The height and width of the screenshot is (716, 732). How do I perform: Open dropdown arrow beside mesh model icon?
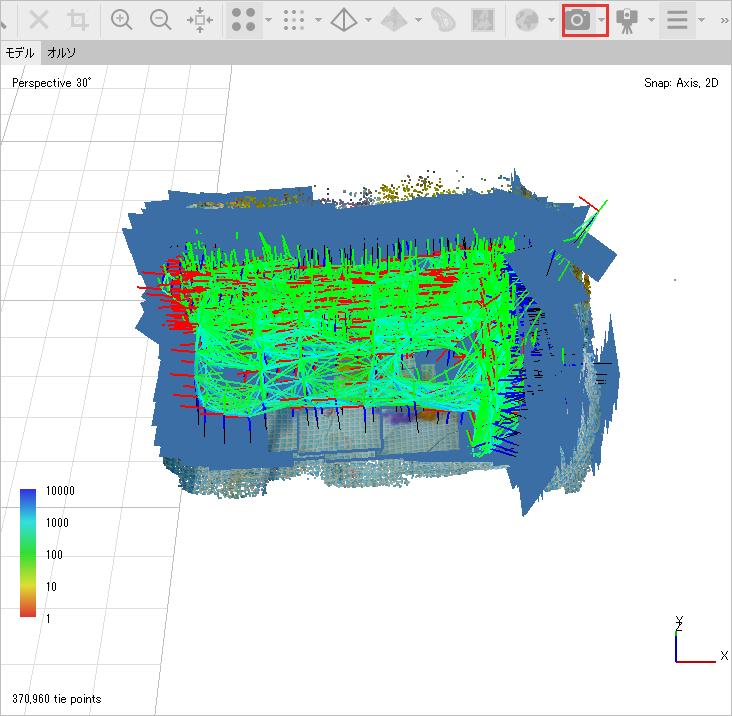pos(368,20)
